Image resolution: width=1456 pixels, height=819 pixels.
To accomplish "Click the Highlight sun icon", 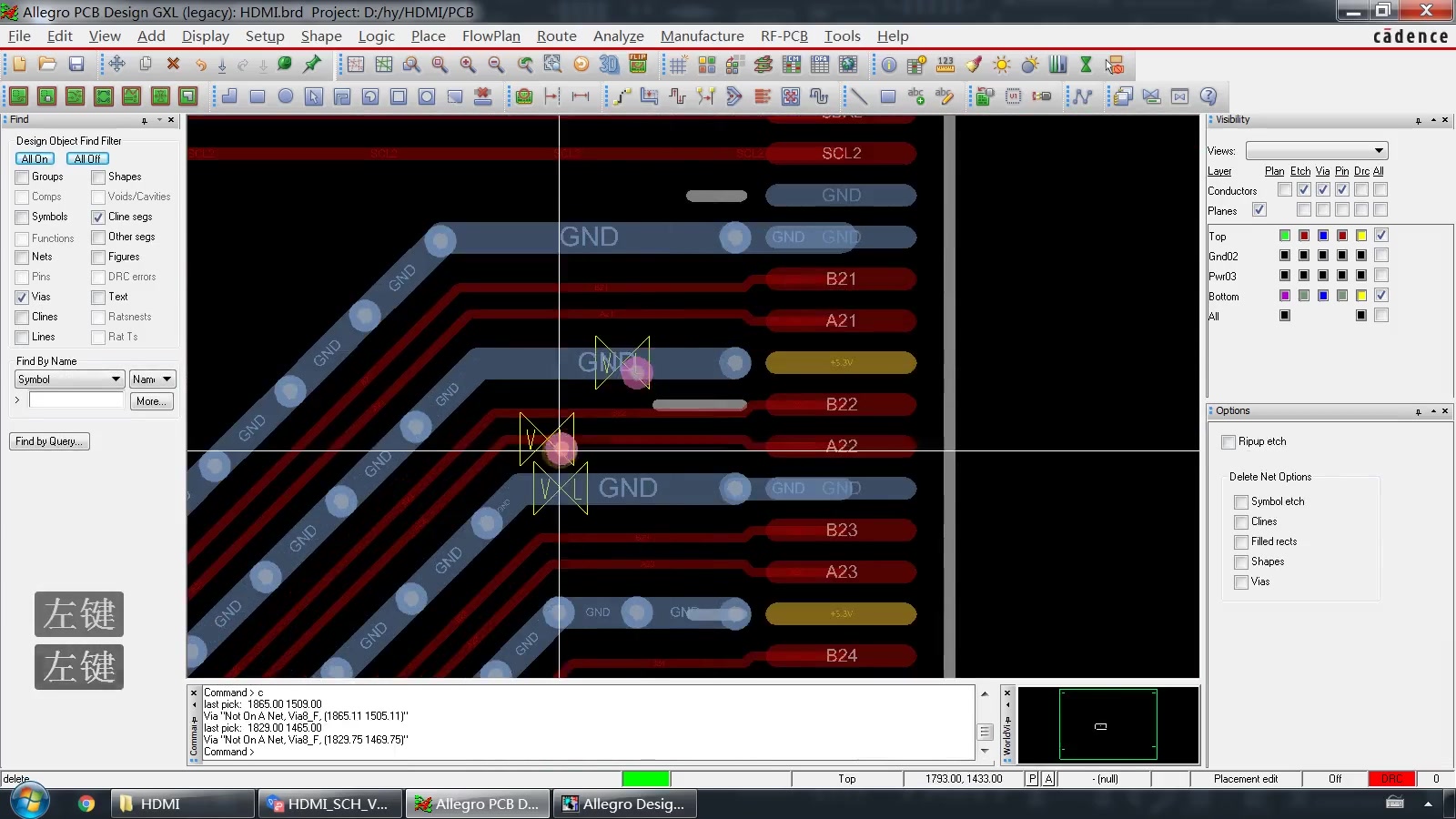I will click(1002, 65).
